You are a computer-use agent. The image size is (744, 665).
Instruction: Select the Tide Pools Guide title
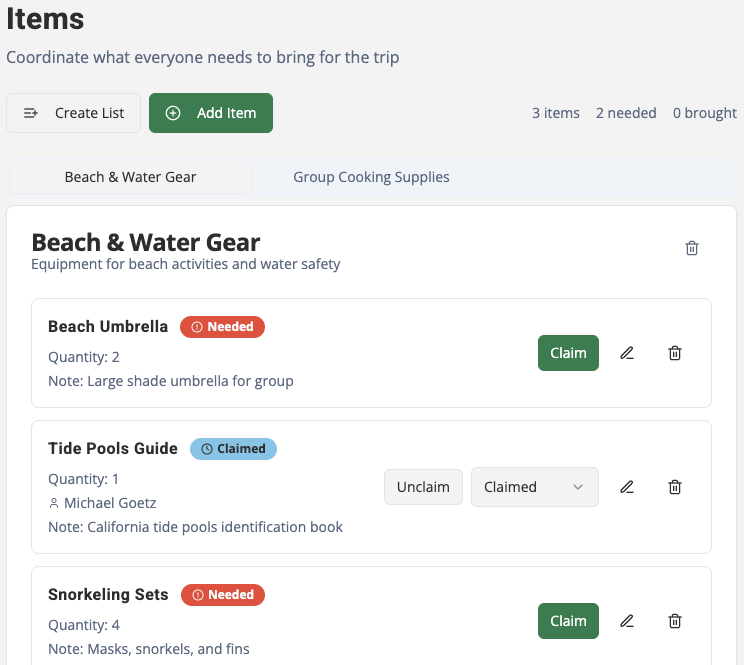pyautogui.click(x=113, y=449)
